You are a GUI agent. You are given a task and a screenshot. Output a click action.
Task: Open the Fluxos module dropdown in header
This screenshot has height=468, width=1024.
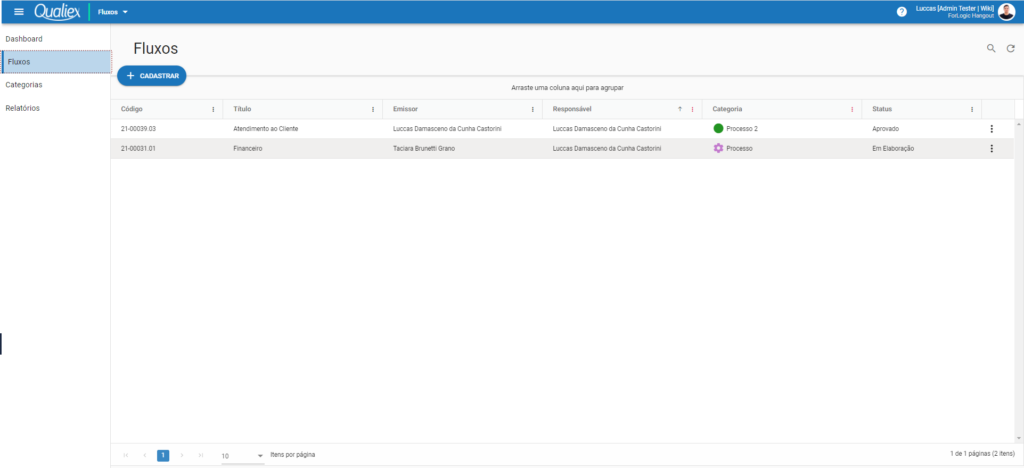coord(113,12)
